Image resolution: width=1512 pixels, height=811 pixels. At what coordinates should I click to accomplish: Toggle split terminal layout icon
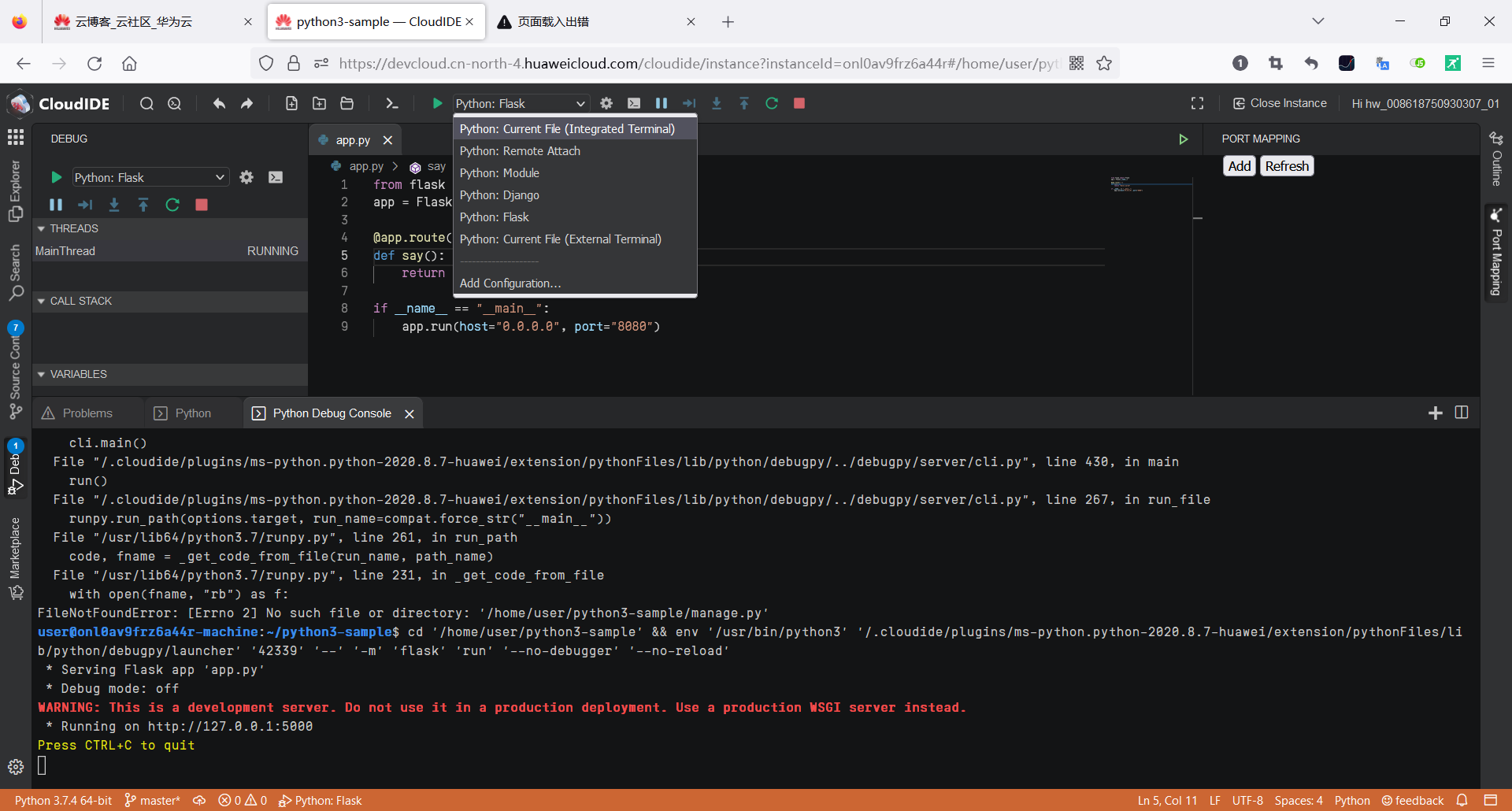(x=1462, y=413)
